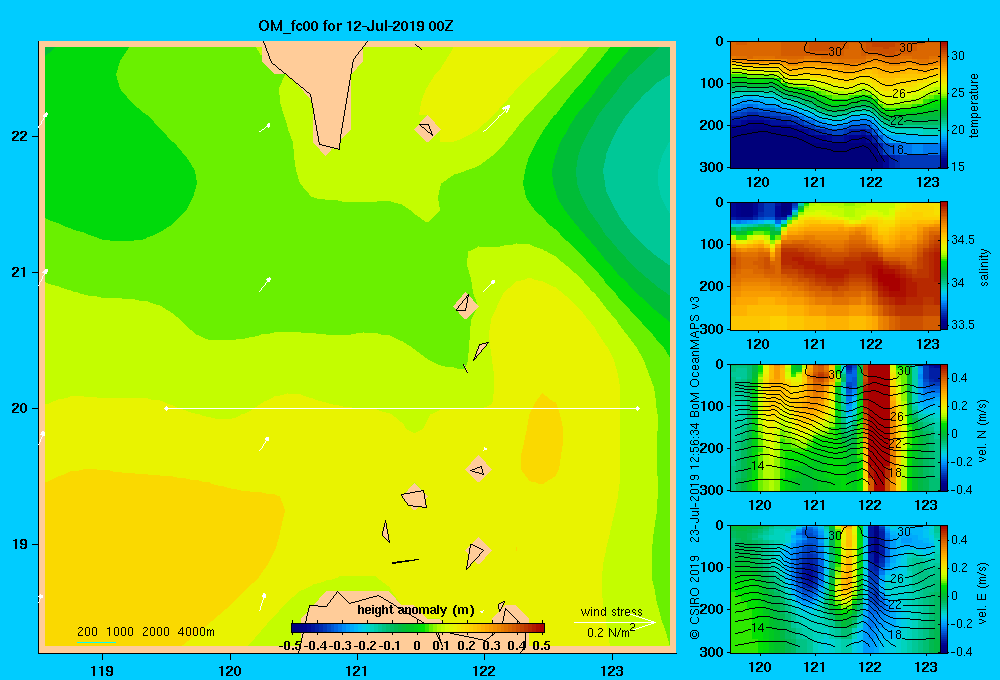Click the large wind arrow near 22°N 122°E

click(497, 119)
